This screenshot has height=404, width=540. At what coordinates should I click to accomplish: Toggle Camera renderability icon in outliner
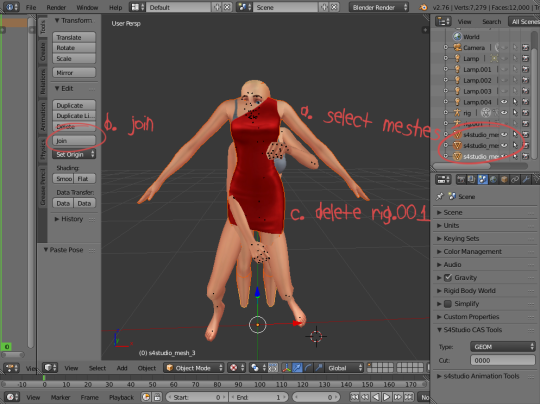[525, 48]
